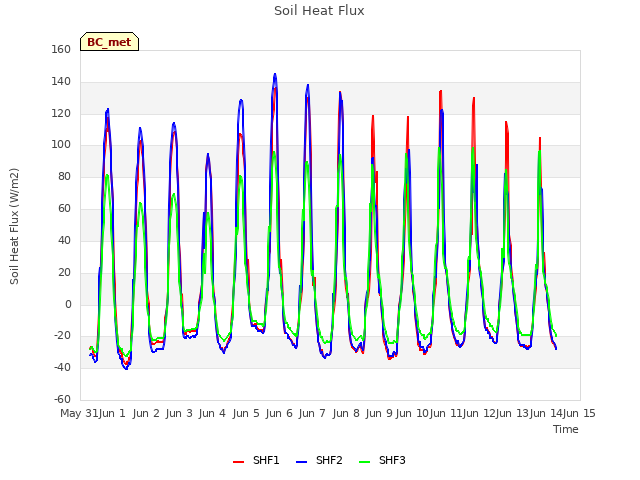Click the 40 y-axis tick label
This screenshot has height=480, width=640.
[64, 240]
